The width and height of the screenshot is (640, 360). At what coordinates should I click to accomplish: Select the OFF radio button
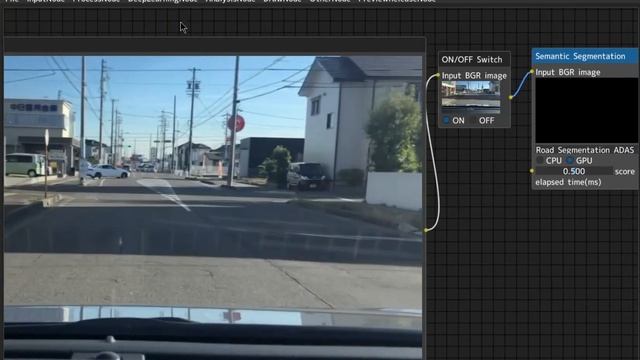474,120
